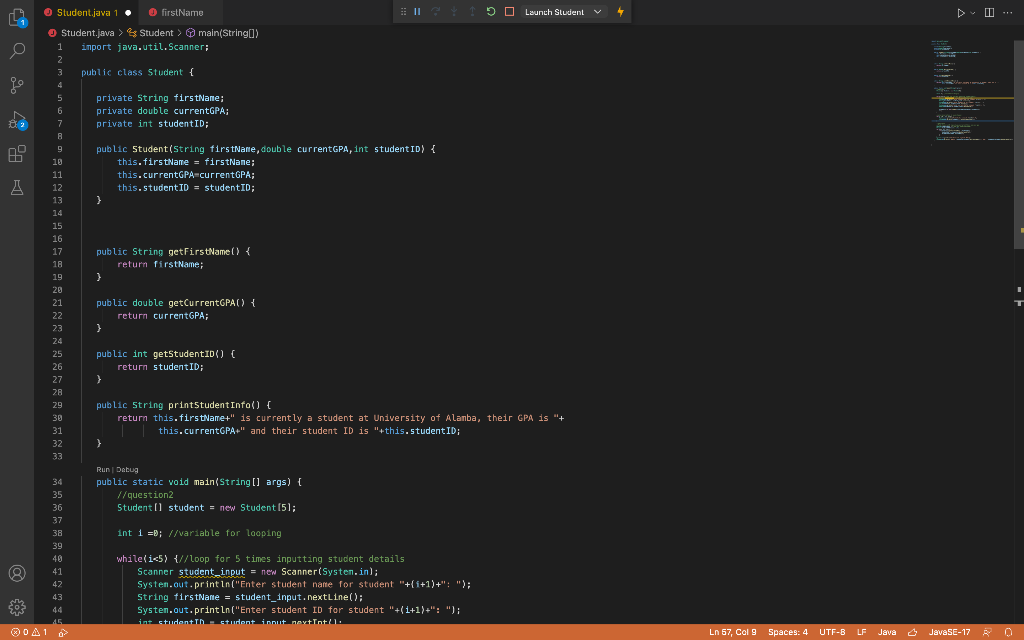Switch to the firstName tab
The width and height of the screenshot is (1024, 640).
click(x=182, y=12)
